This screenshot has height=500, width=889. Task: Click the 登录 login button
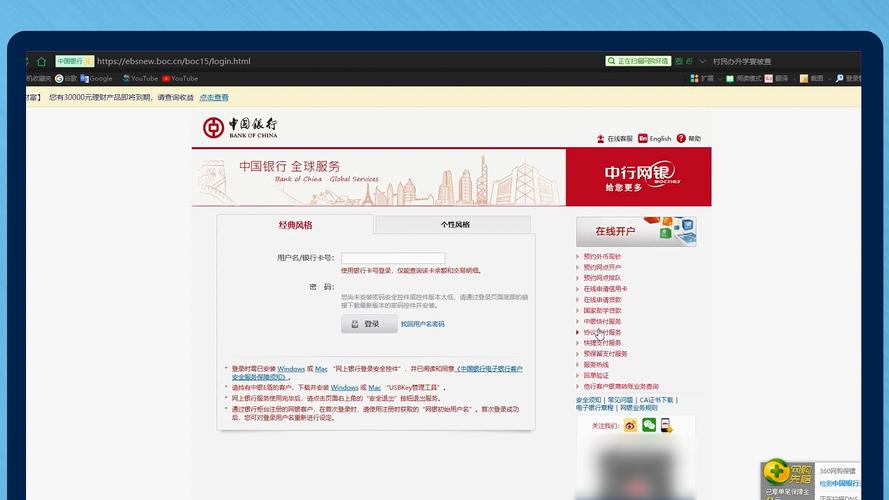pyautogui.click(x=369, y=324)
